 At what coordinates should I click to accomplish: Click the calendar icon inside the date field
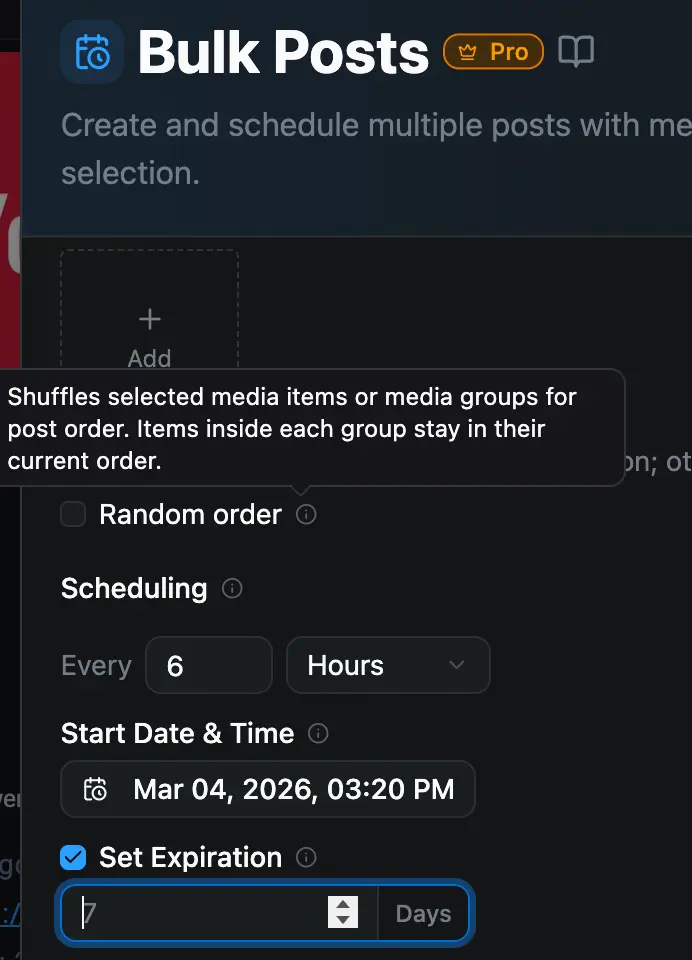coord(94,789)
